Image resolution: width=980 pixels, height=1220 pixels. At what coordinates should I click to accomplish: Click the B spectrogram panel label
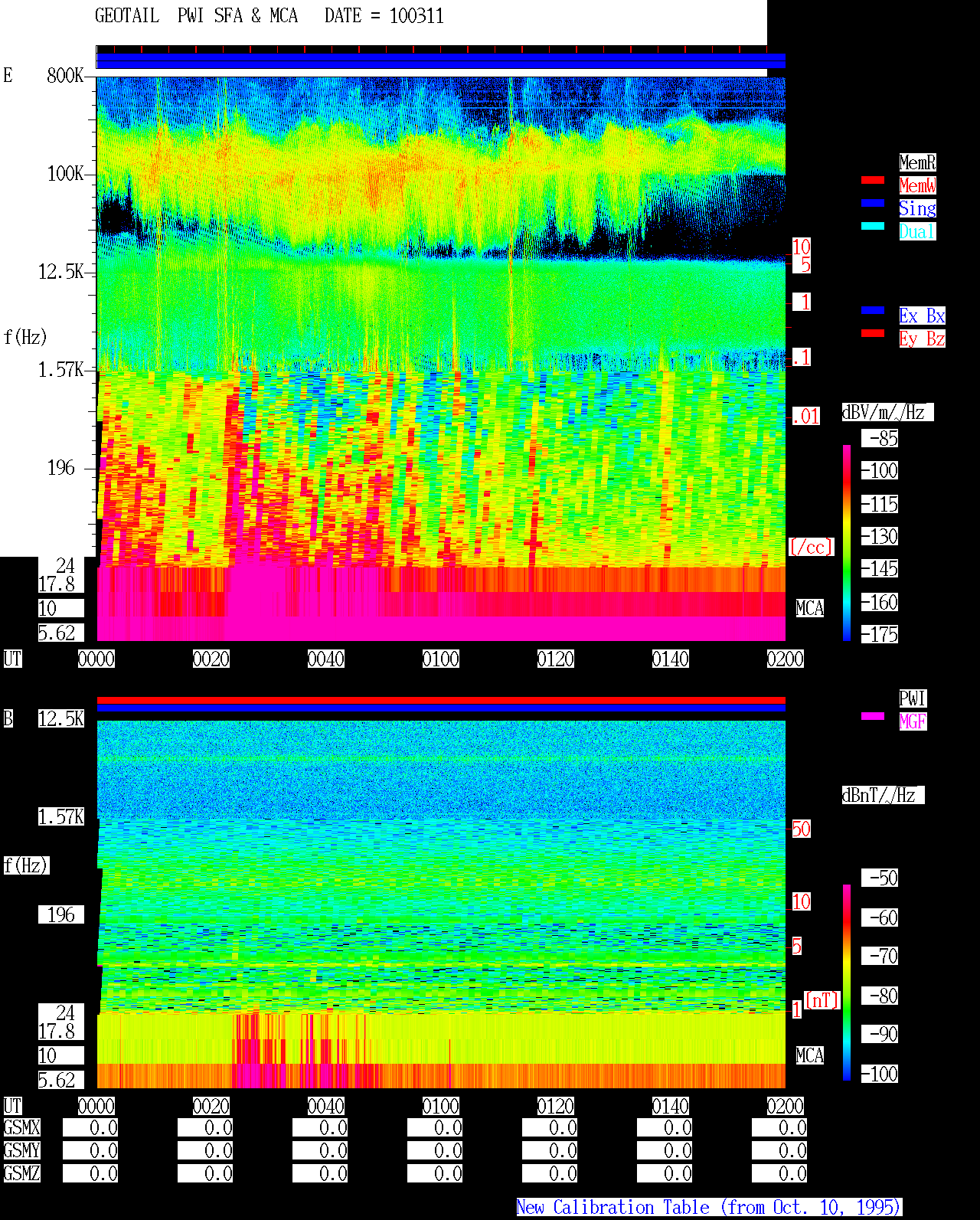(x=8, y=718)
